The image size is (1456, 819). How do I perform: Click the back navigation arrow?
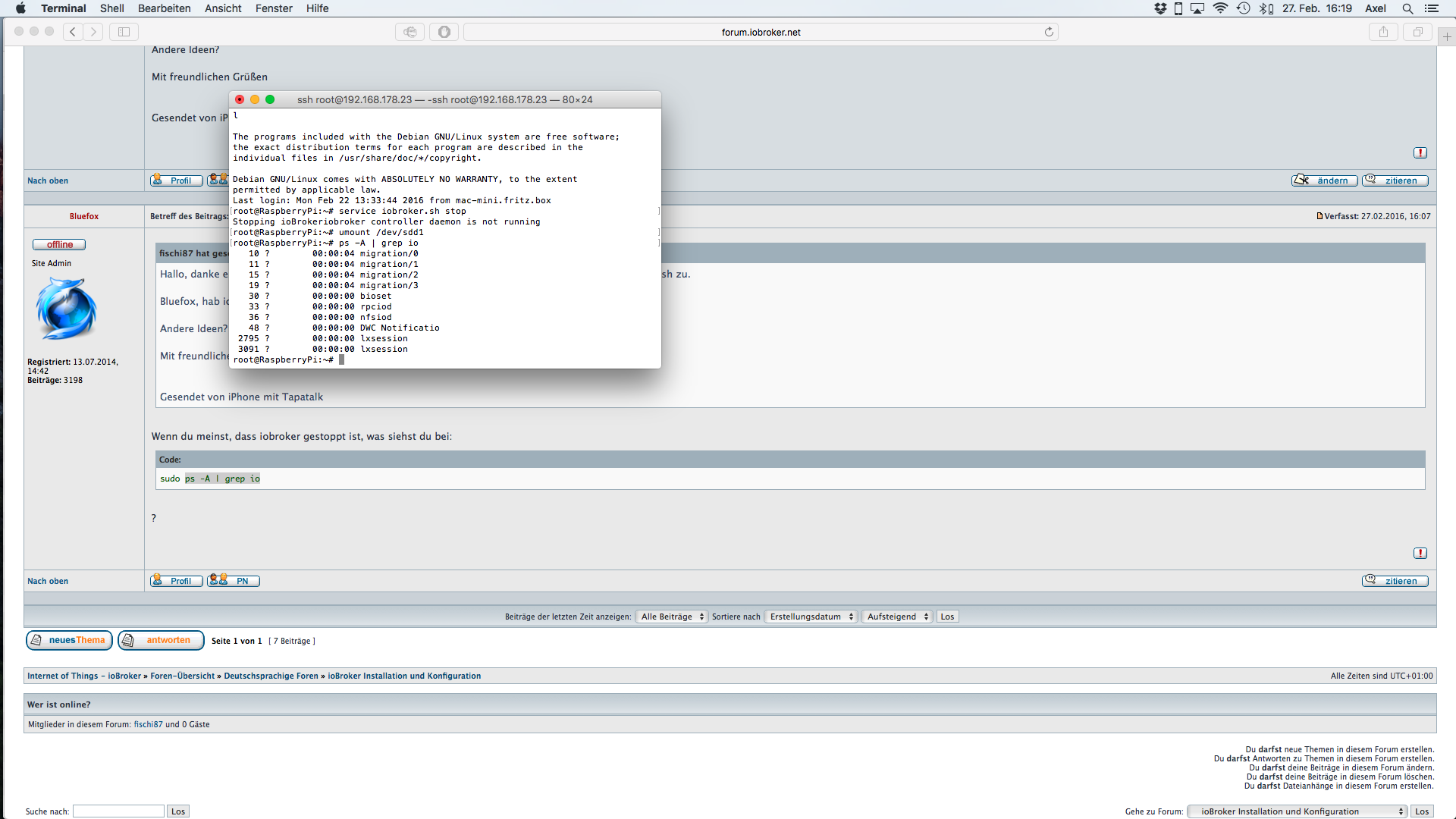(x=73, y=32)
